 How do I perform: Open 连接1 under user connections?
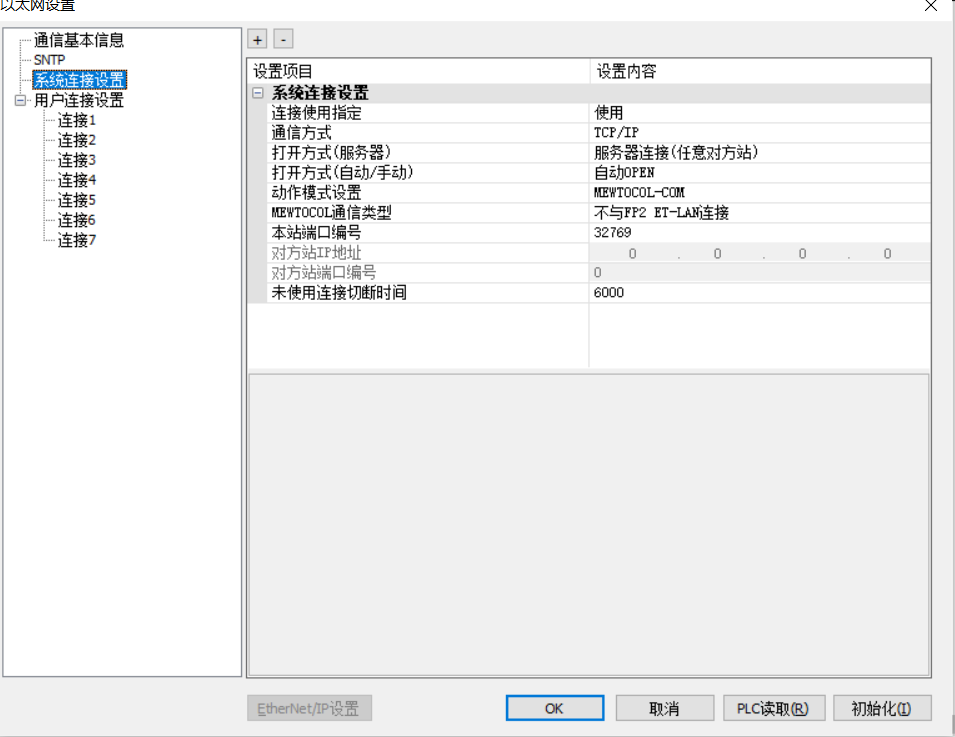[76, 121]
